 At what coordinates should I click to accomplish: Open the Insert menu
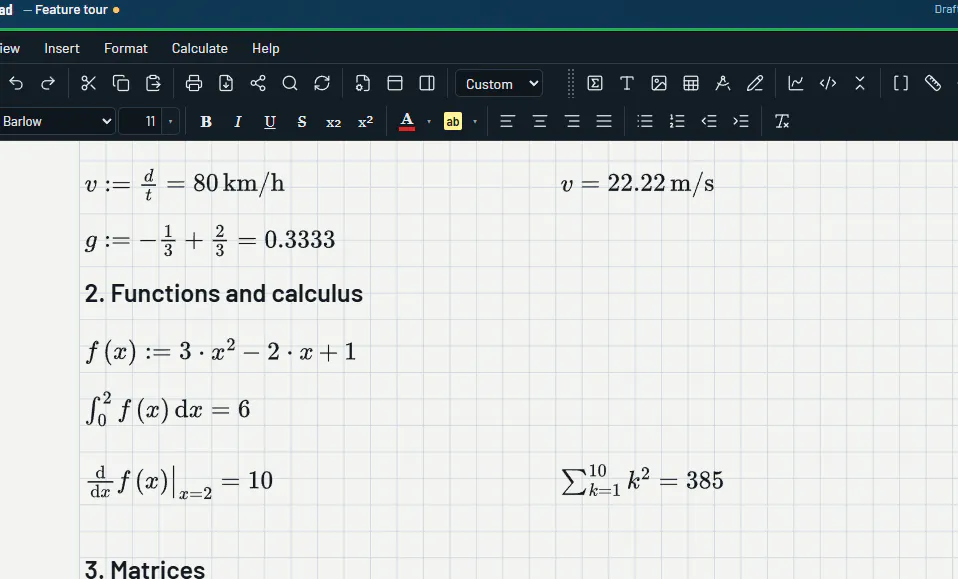(x=62, y=48)
